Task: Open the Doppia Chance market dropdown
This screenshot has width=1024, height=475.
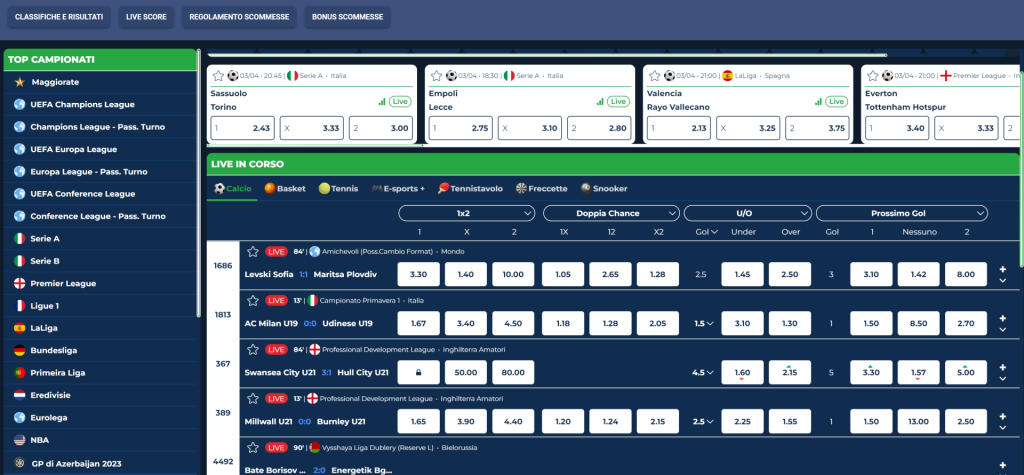Action: [x=611, y=213]
